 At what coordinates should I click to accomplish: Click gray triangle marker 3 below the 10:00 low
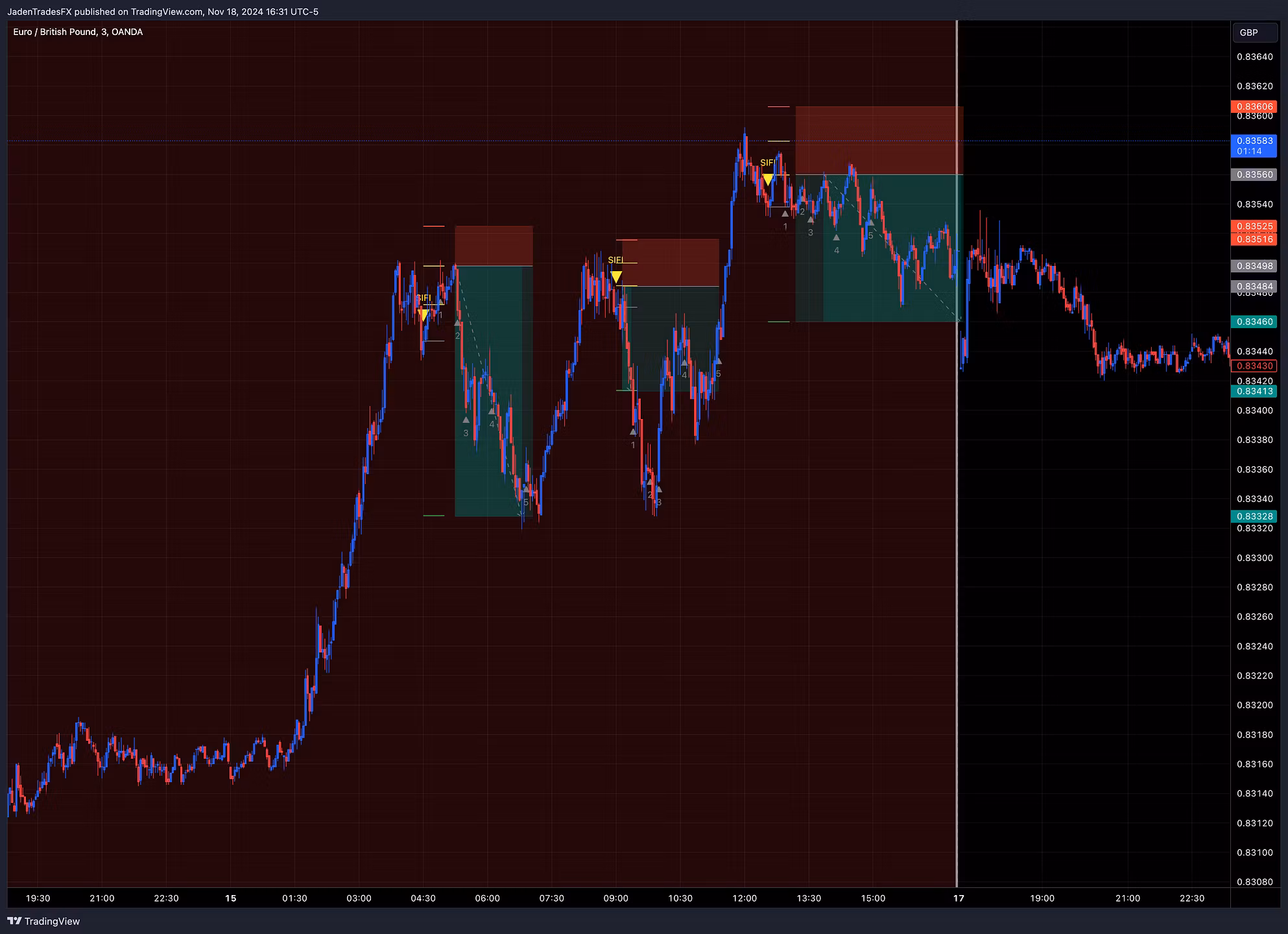pos(658,489)
